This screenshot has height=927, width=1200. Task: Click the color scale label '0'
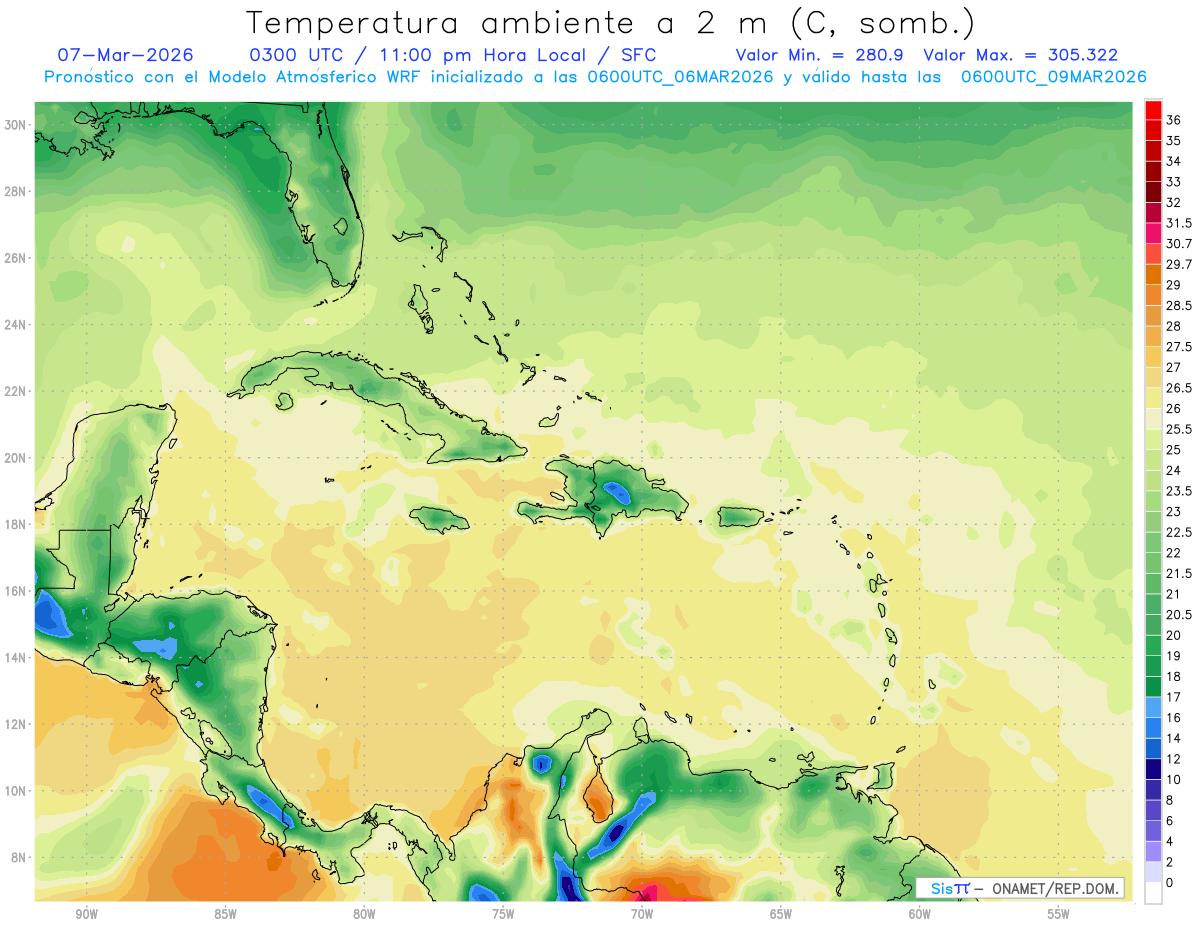(x=1171, y=883)
